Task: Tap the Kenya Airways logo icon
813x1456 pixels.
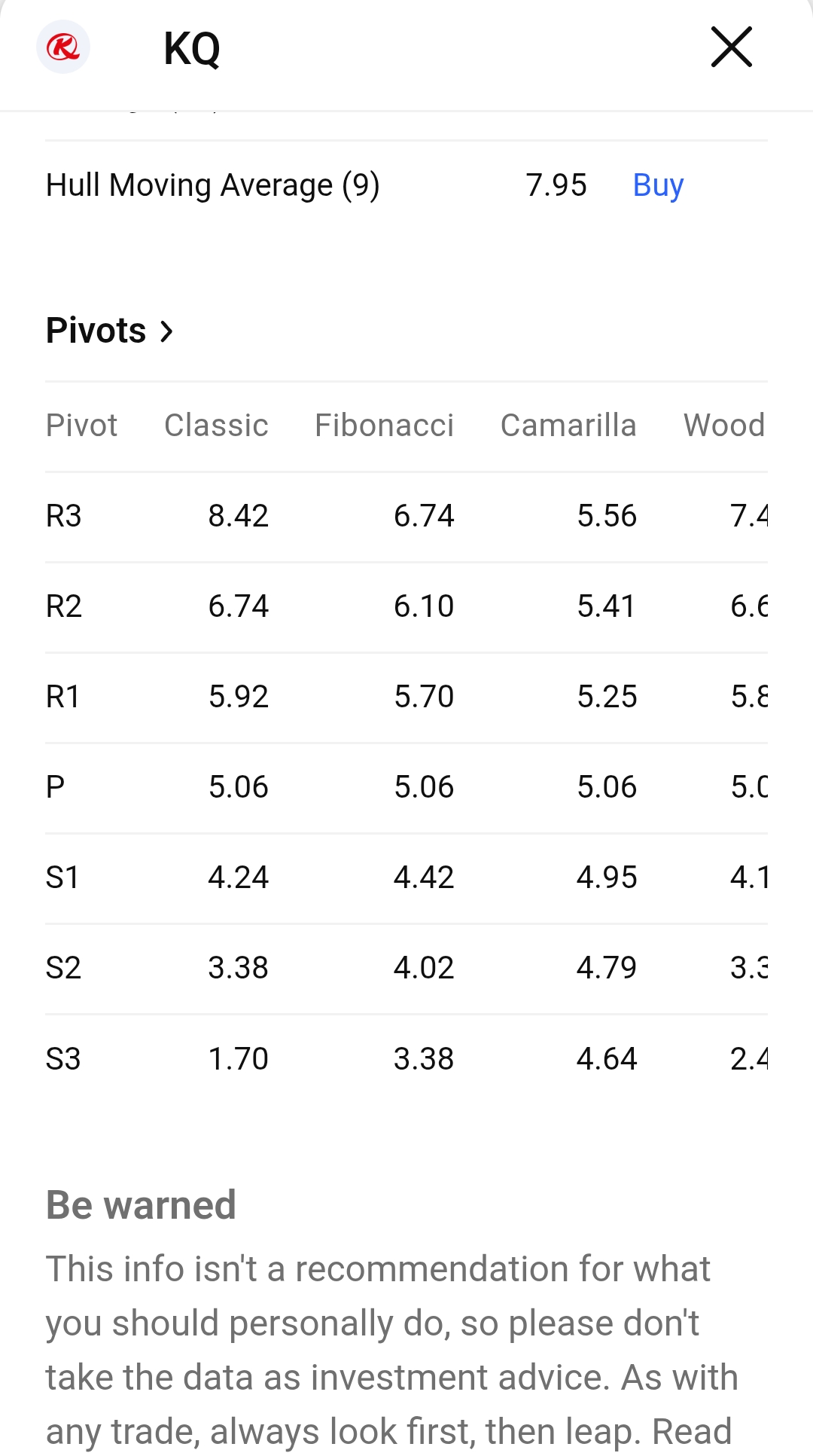Action: point(63,47)
